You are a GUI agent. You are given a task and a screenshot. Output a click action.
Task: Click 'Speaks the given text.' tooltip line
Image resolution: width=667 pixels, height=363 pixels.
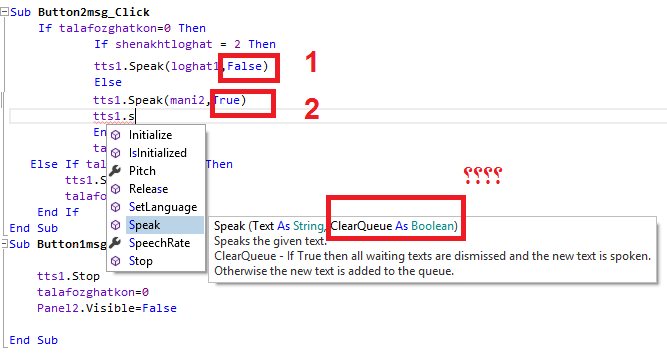pyautogui.click(x=271, y=241)
